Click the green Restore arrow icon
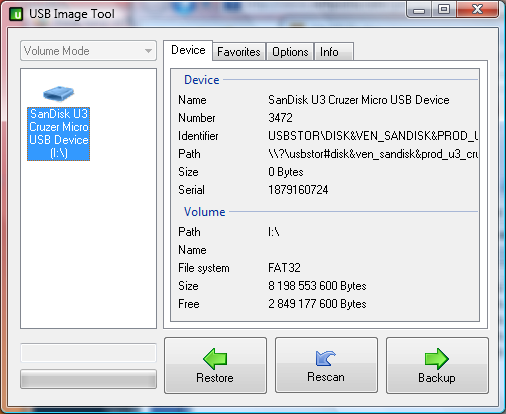This screenshot has height=414, width=506. coord(215,359)
